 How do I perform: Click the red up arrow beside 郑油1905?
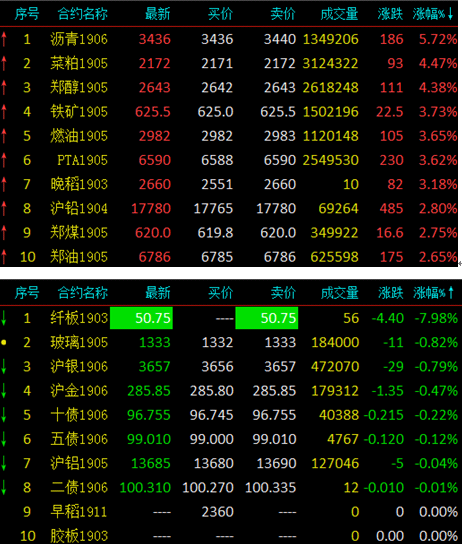(x=4, y=257)
